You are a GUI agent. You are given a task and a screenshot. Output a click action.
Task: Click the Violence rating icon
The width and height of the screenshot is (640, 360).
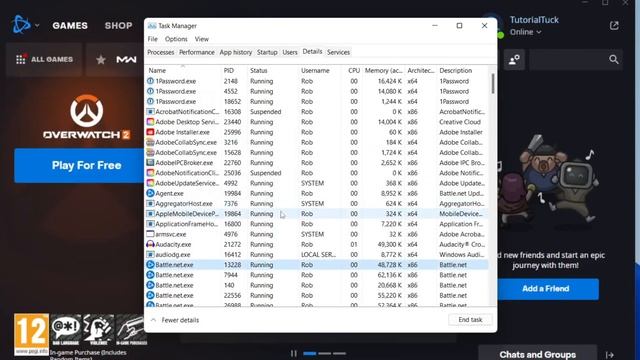tap(98, 330)
